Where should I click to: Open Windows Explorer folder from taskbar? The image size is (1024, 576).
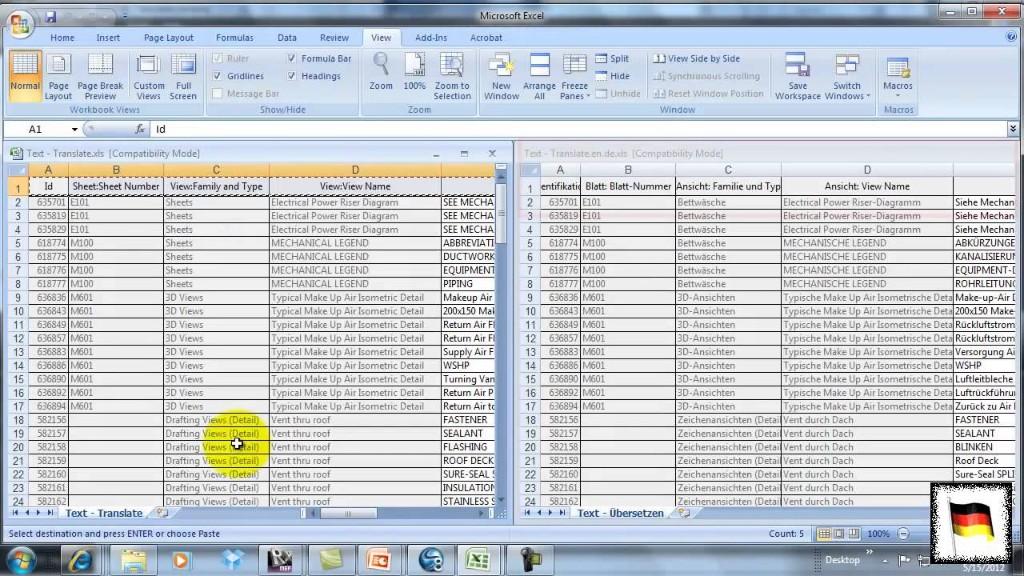[133, 560]
